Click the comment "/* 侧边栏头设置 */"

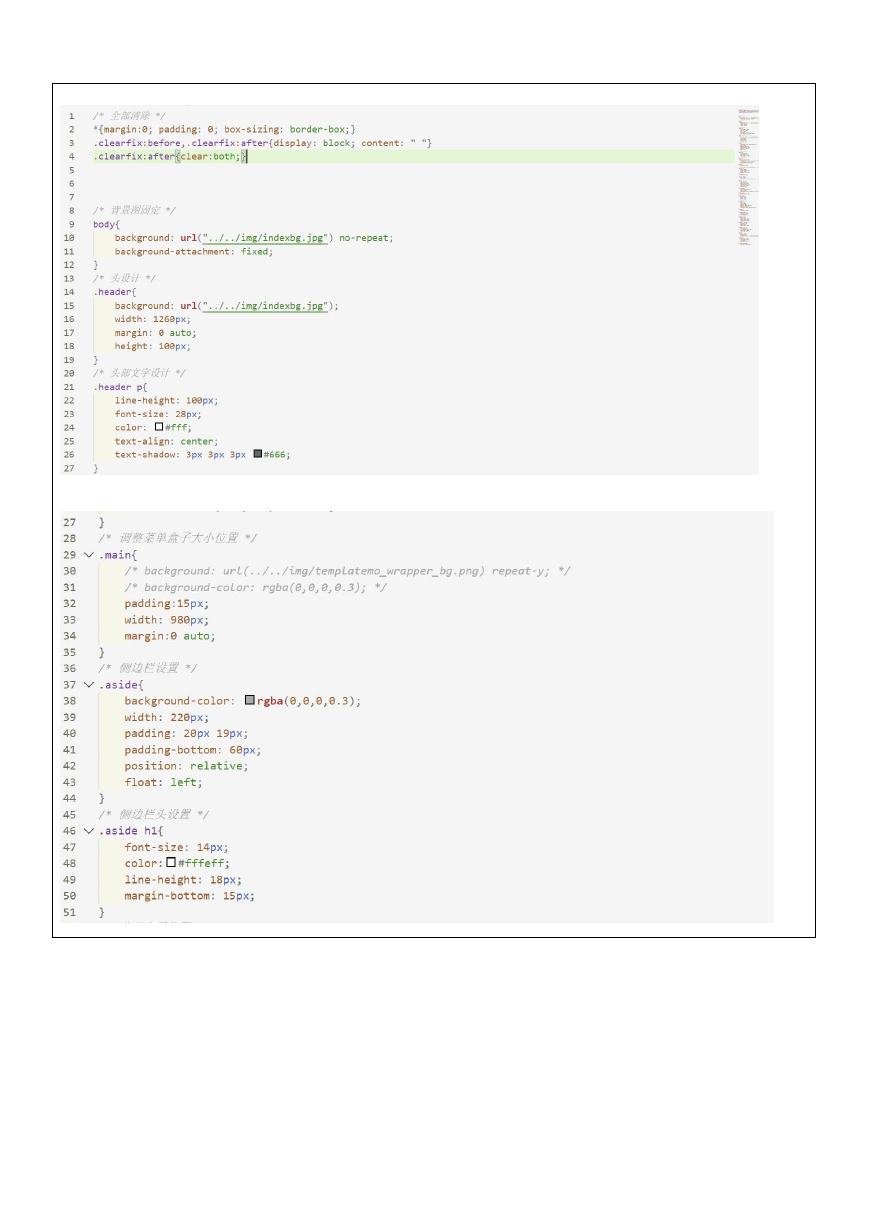coord(153,815)
